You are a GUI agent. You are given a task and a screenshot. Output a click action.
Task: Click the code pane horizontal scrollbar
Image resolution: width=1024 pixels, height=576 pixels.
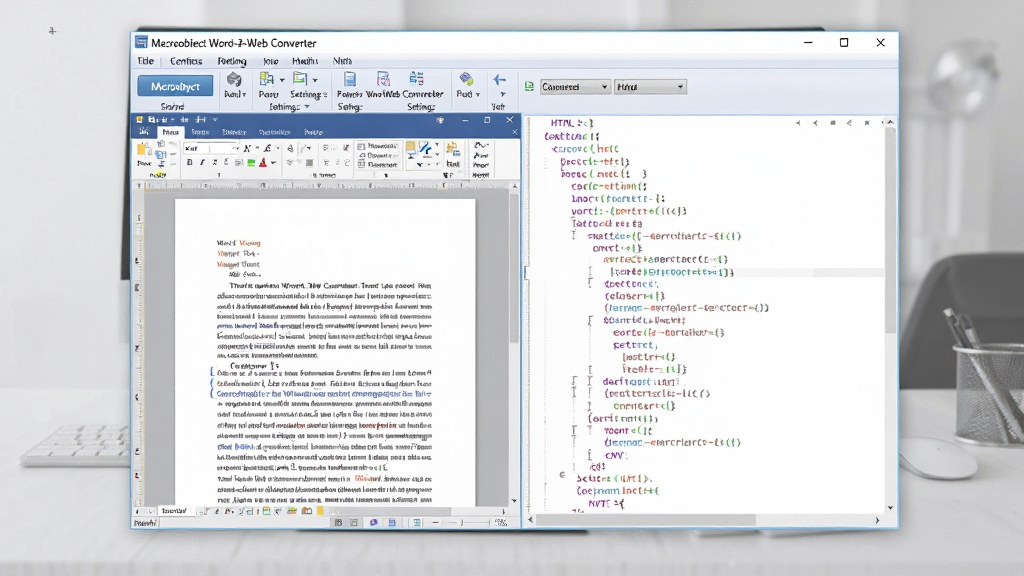[645, 520]
